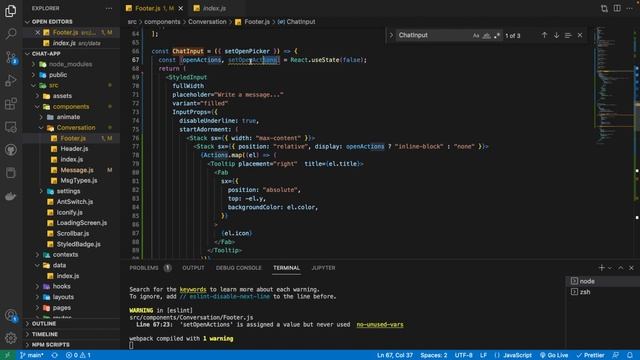Open changes compare icon in editor toolbar

(604, 8)
